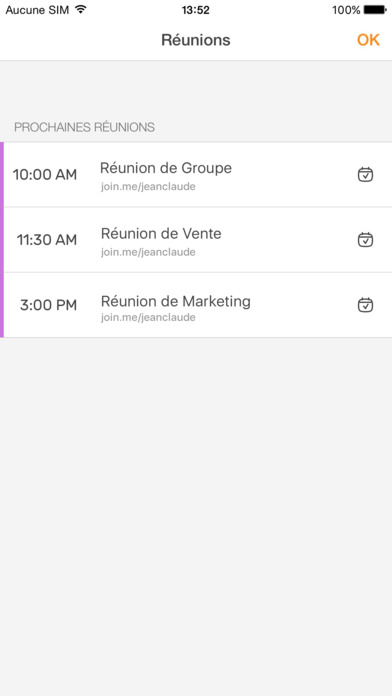Select the 3:00 PM time entry

pos(48,305)
